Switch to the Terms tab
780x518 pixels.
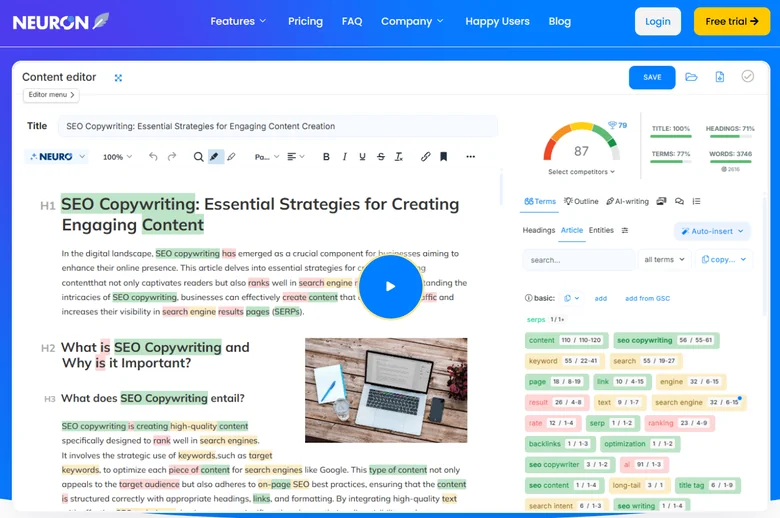(x=540, y=202)
